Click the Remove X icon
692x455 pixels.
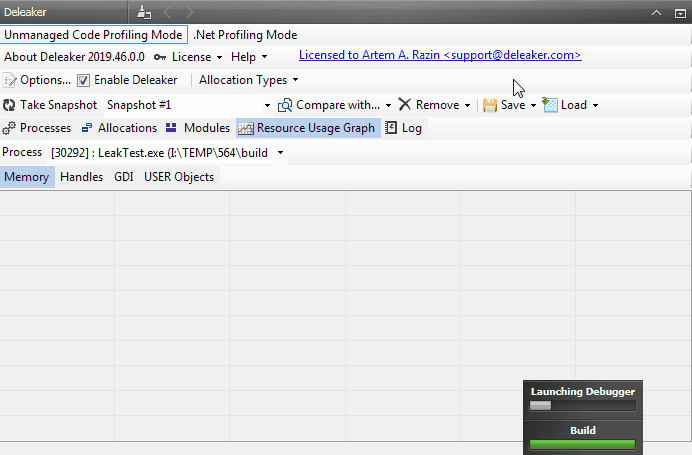point(405,105)
